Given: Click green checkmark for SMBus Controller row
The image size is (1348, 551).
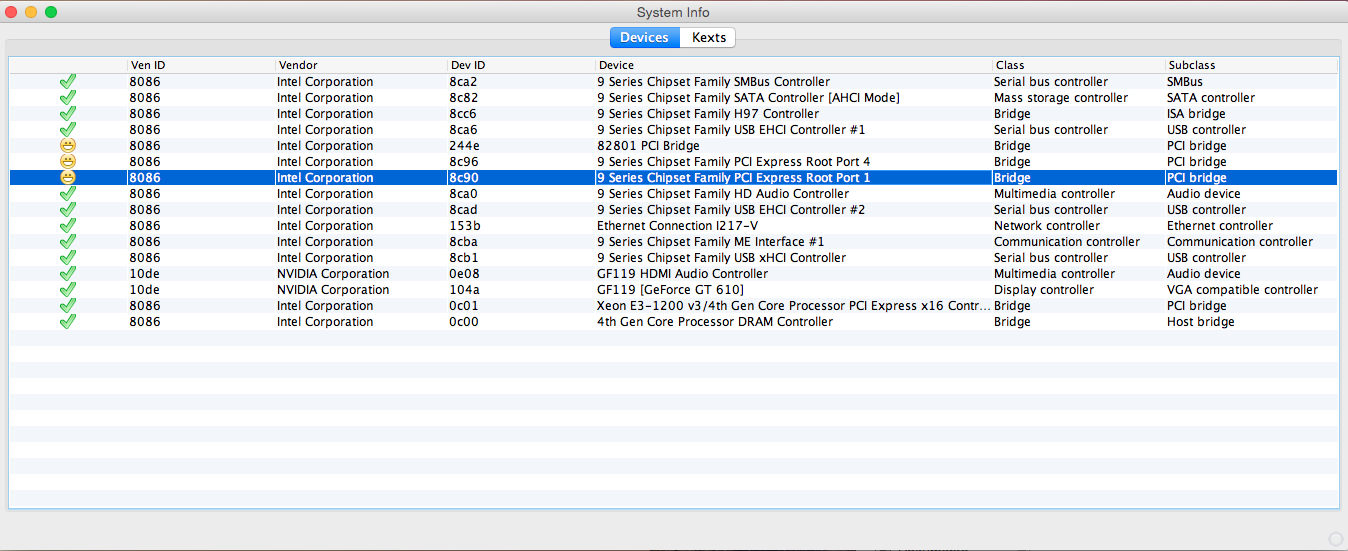Looking at the screenshot, I should pyautogui.click(x=68, y=82).
